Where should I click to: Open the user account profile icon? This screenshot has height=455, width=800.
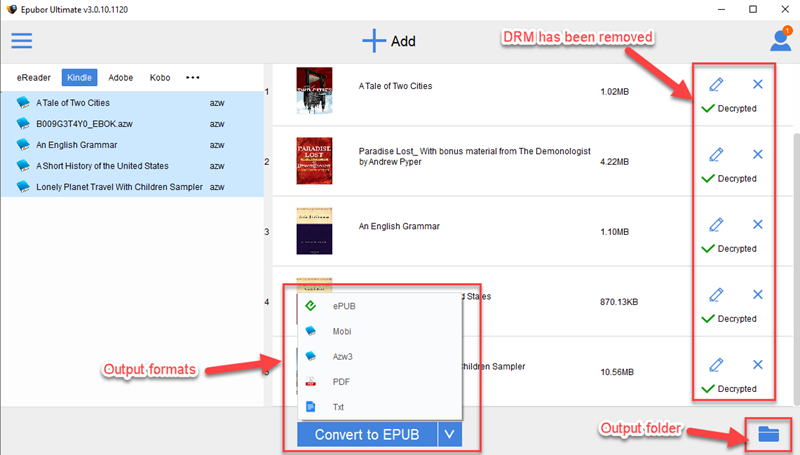tap(781, 40)
